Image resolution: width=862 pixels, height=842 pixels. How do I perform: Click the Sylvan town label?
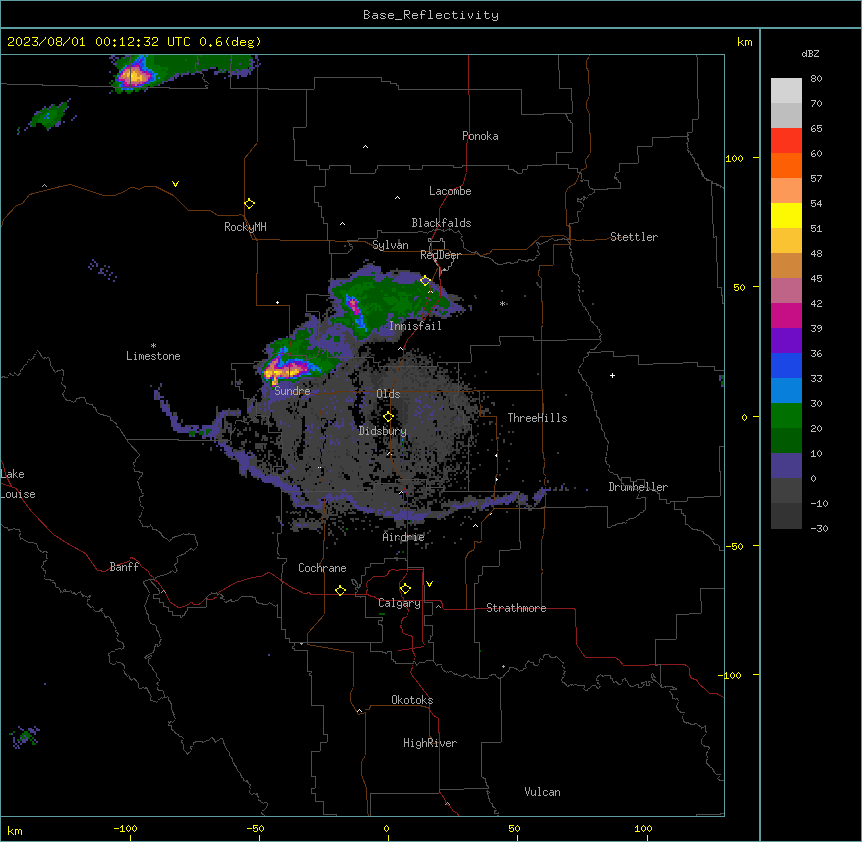[x=390, y=245]
